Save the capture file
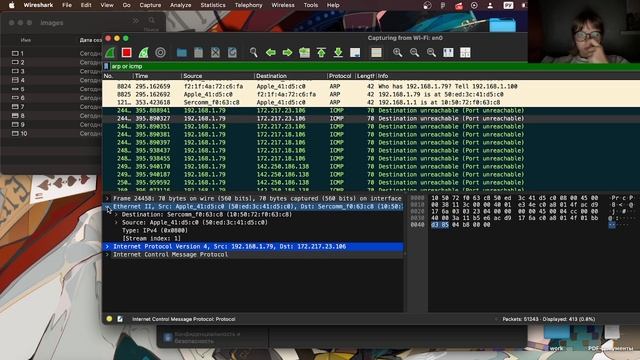640x360 pixels. pyautogui.click(x=198, y=53)
